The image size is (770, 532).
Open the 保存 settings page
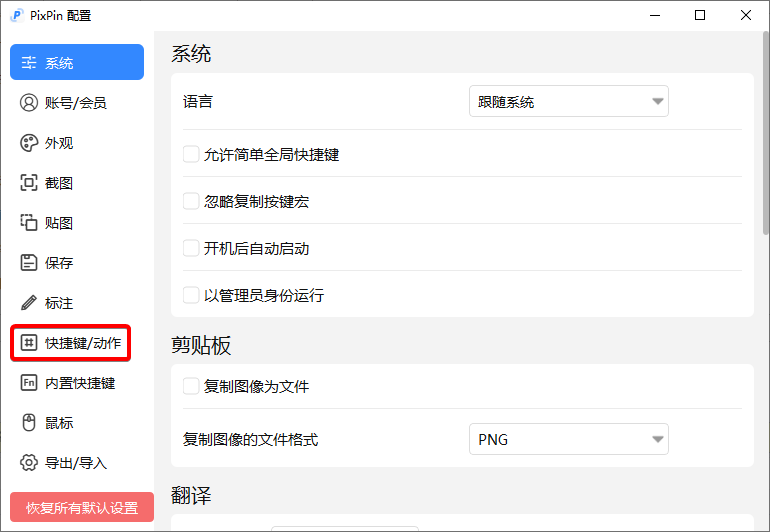tap(77, 263)
